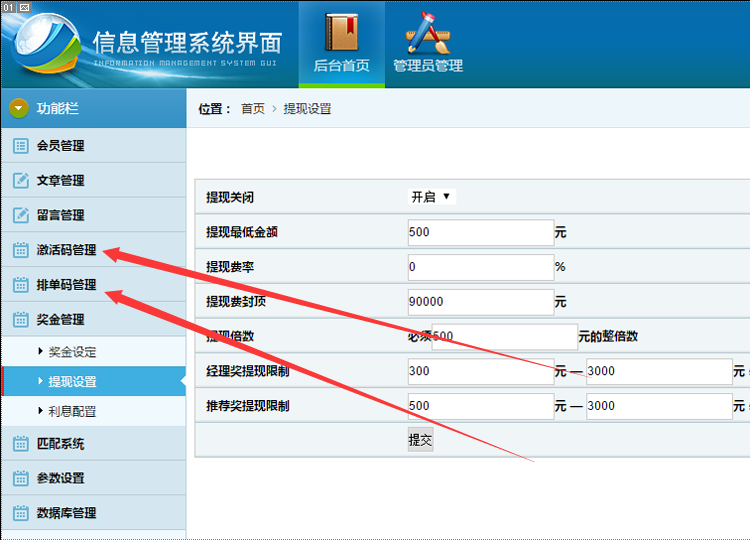The image size is (750, 540).
Task: Click the 提现费封顶 input field
Action: click(x=481, y=302)
